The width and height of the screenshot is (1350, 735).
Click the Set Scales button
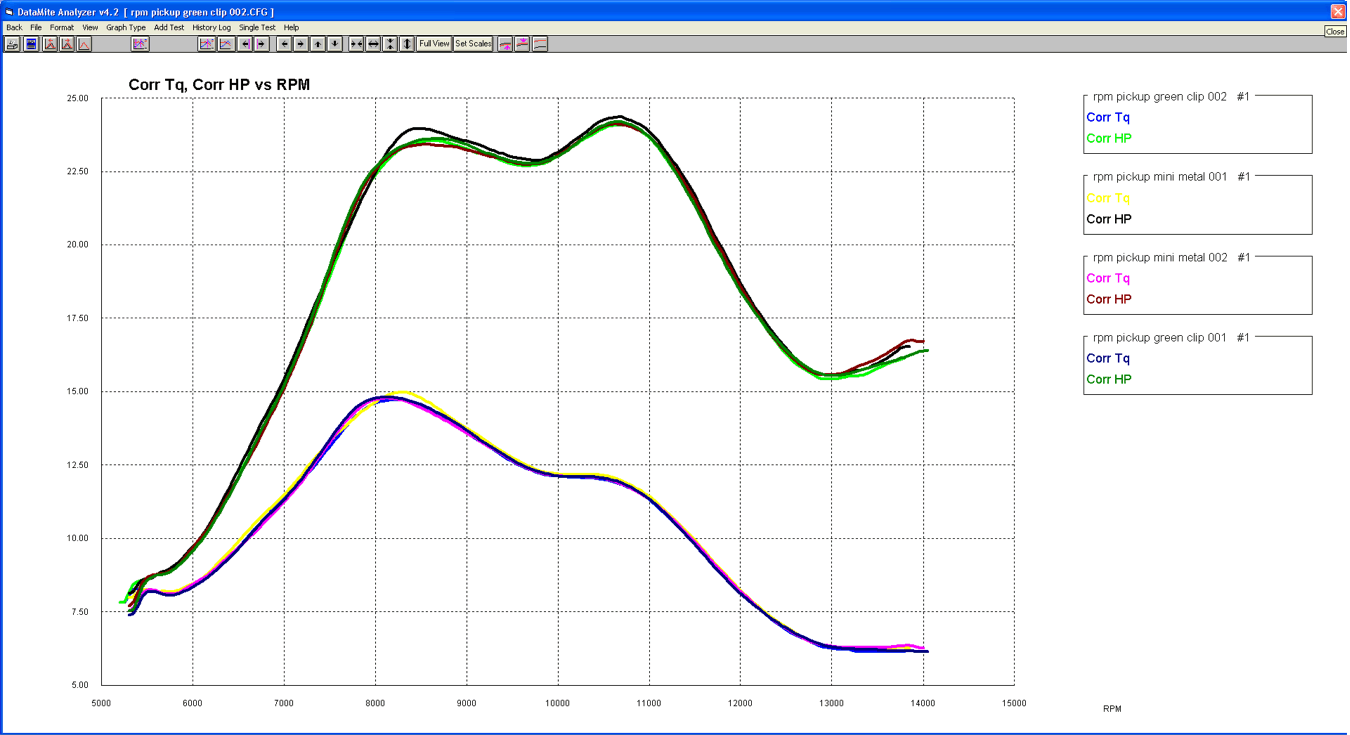point(473,44)
